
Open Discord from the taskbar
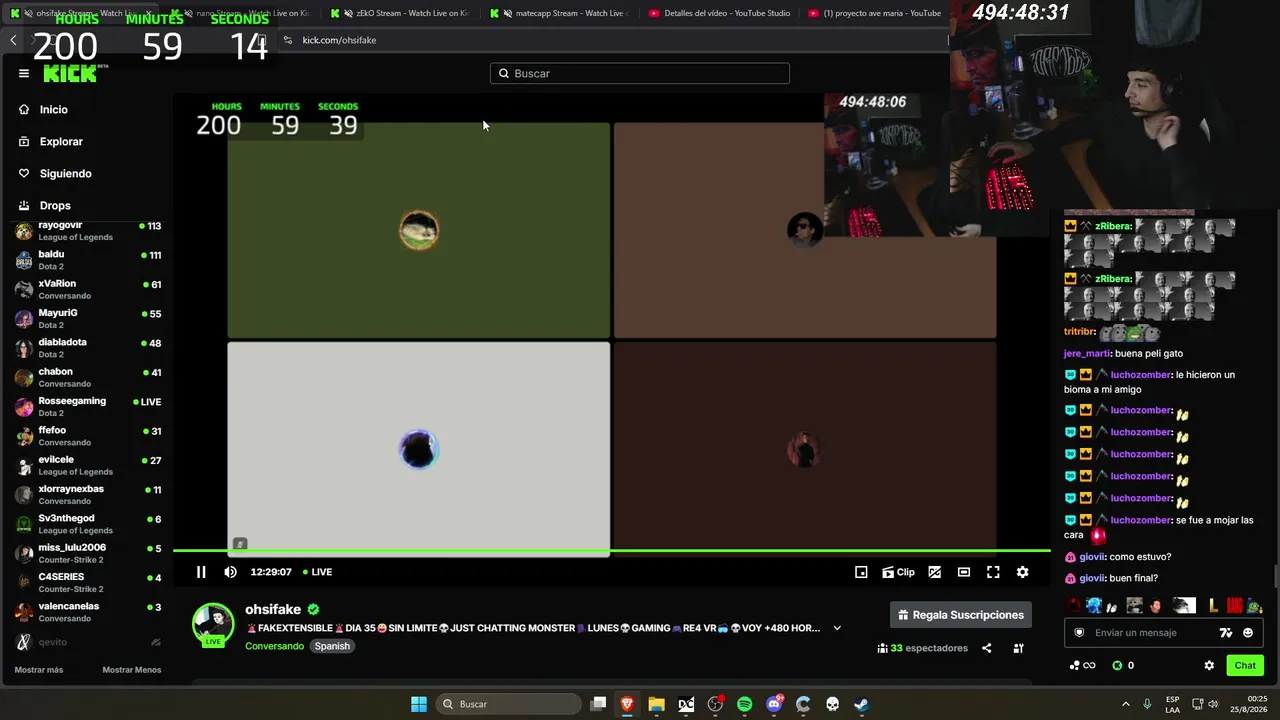click(774, 704)
